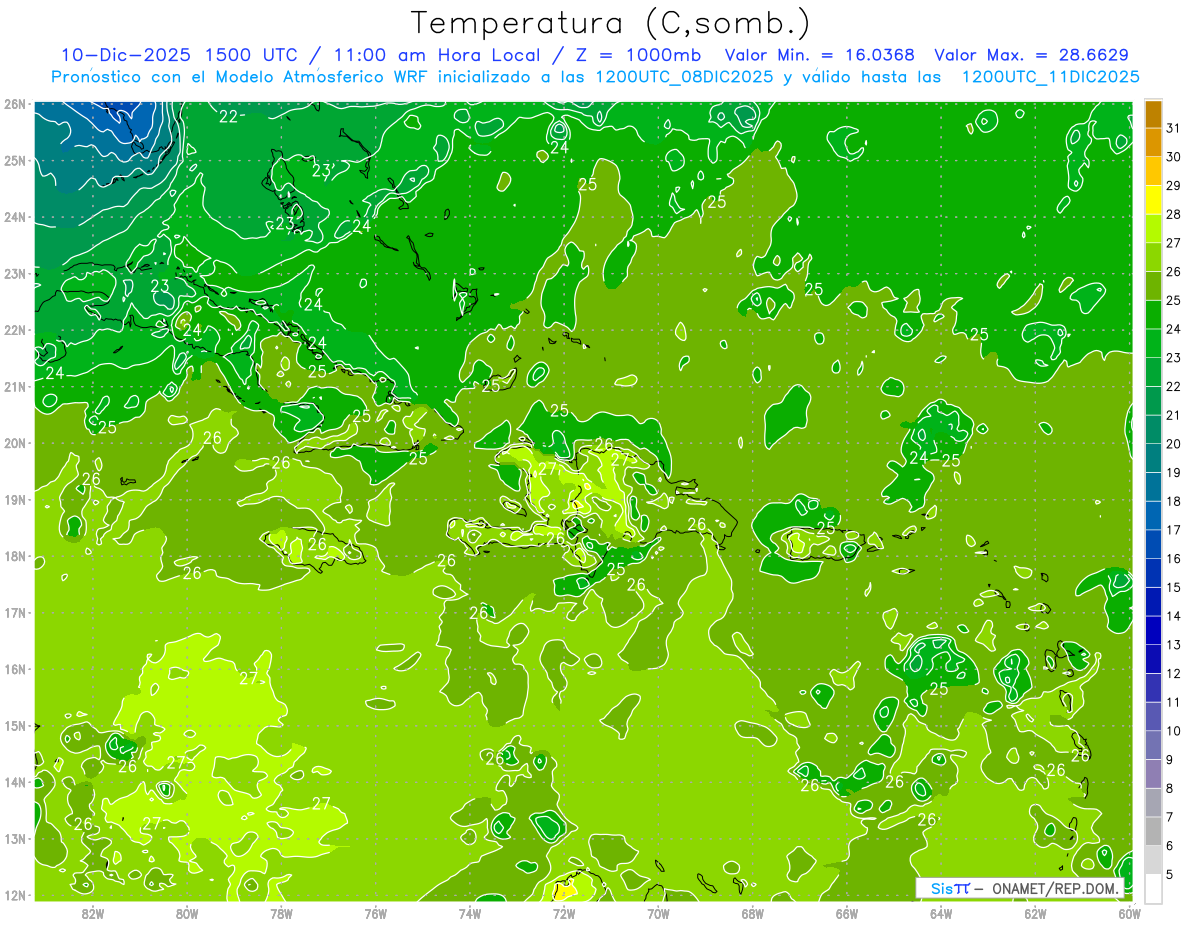Click the '66W' longitude axis label

[x=847, y=913]
